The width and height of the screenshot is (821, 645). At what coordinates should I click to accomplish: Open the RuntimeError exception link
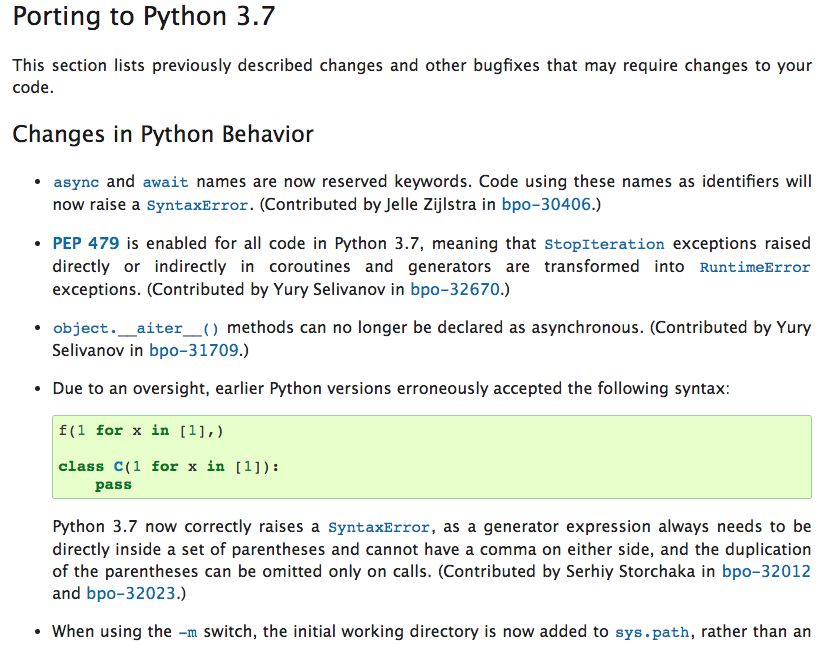coord(755,268)
